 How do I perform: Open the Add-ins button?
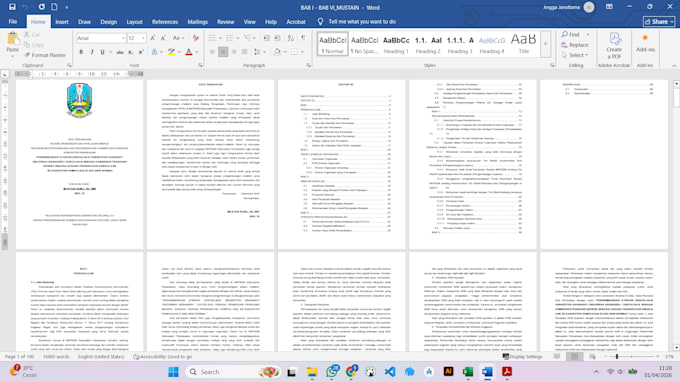[x=645, y=43]
